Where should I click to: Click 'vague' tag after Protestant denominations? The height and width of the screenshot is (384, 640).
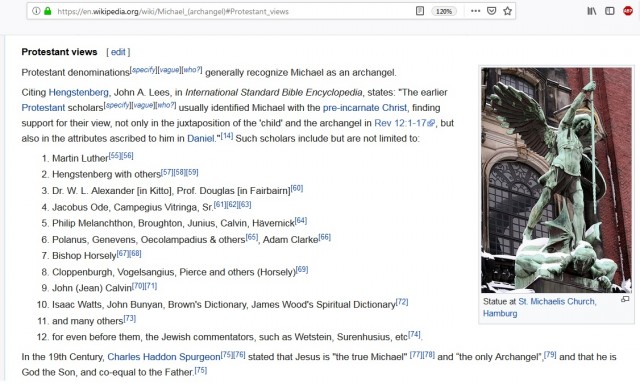169,70
